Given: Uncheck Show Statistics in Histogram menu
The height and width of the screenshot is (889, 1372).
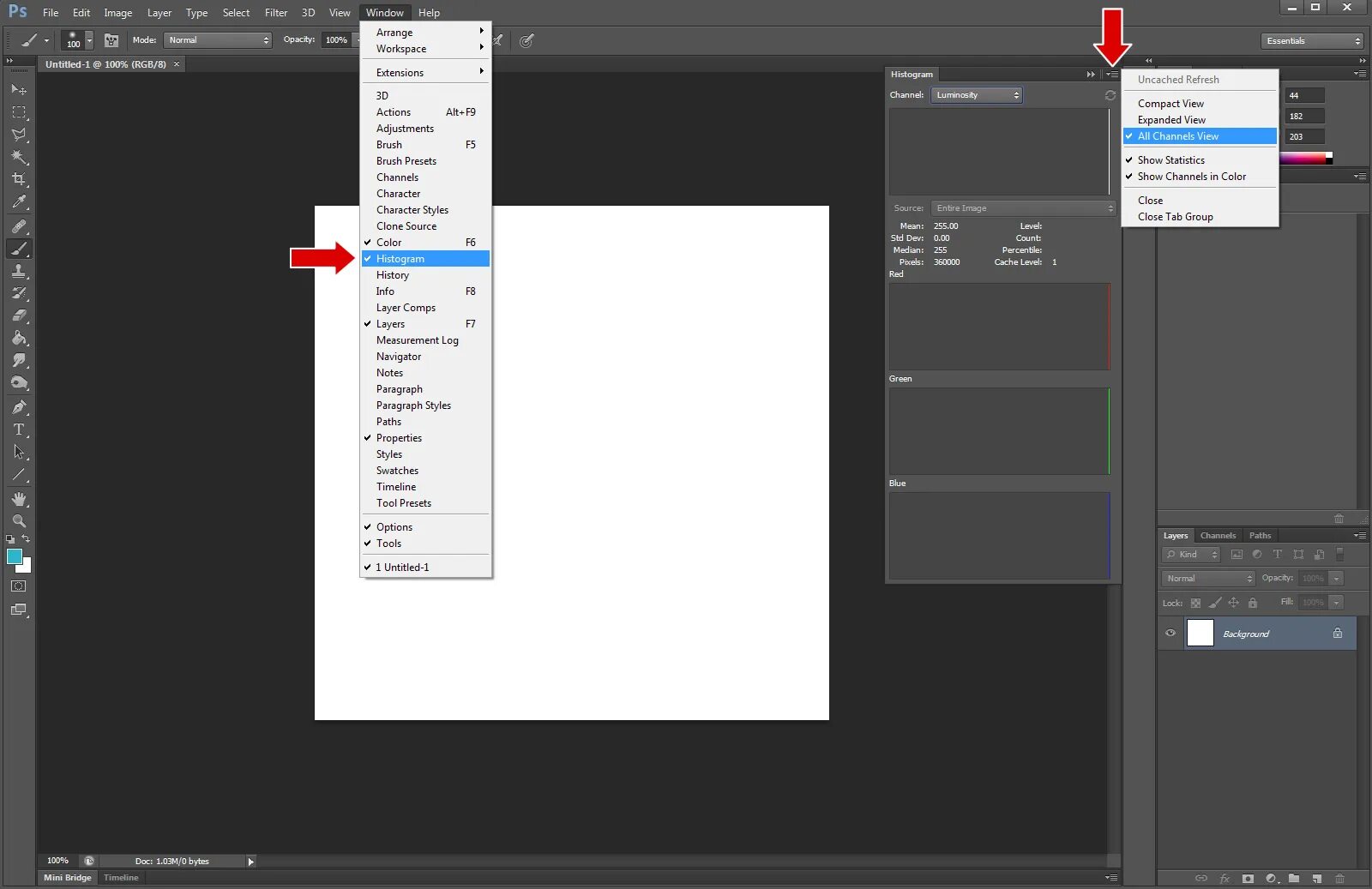Looking at the screenshot, I should point(1171,159).
